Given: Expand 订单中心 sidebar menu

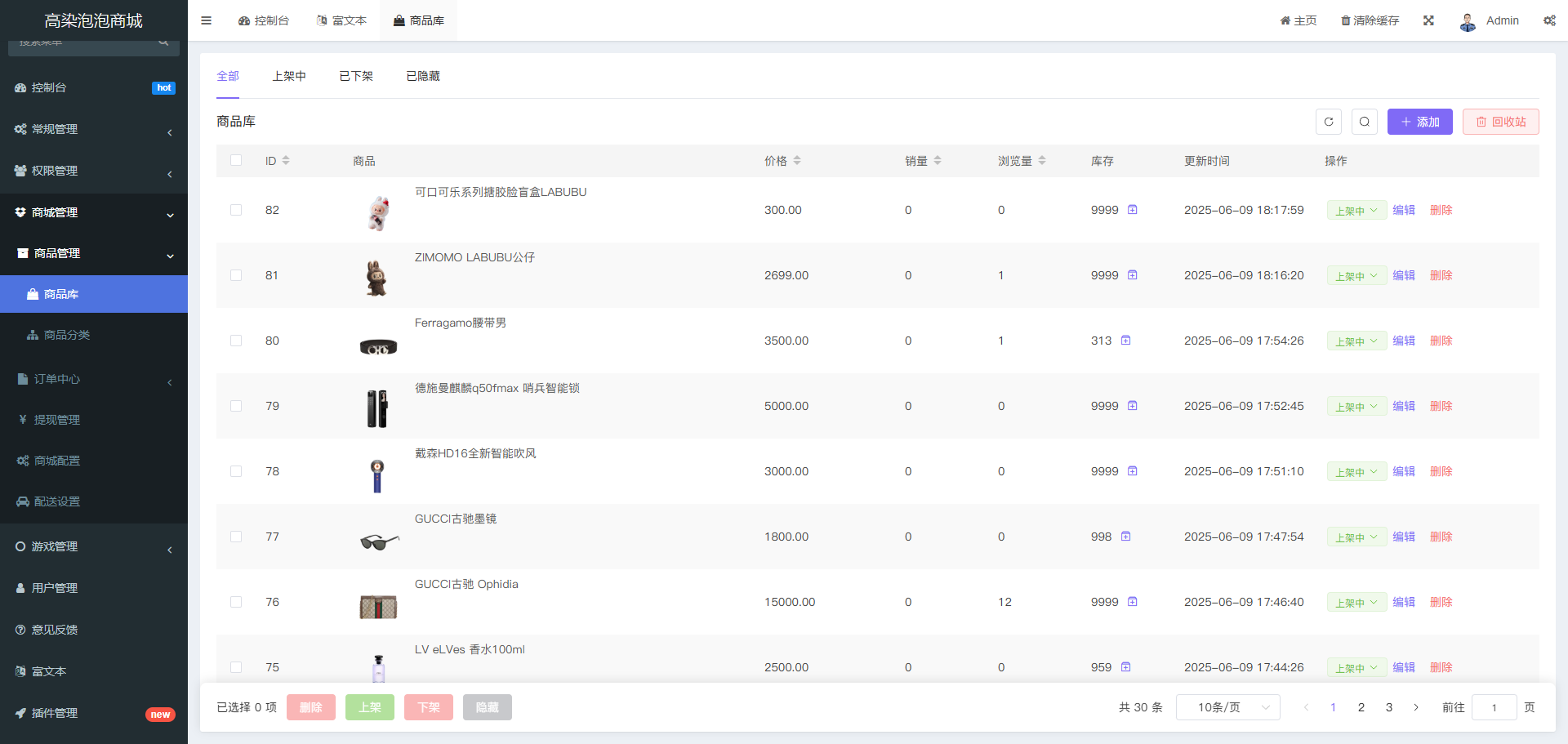Looking at the screenshot, I should tap(94, 379).
